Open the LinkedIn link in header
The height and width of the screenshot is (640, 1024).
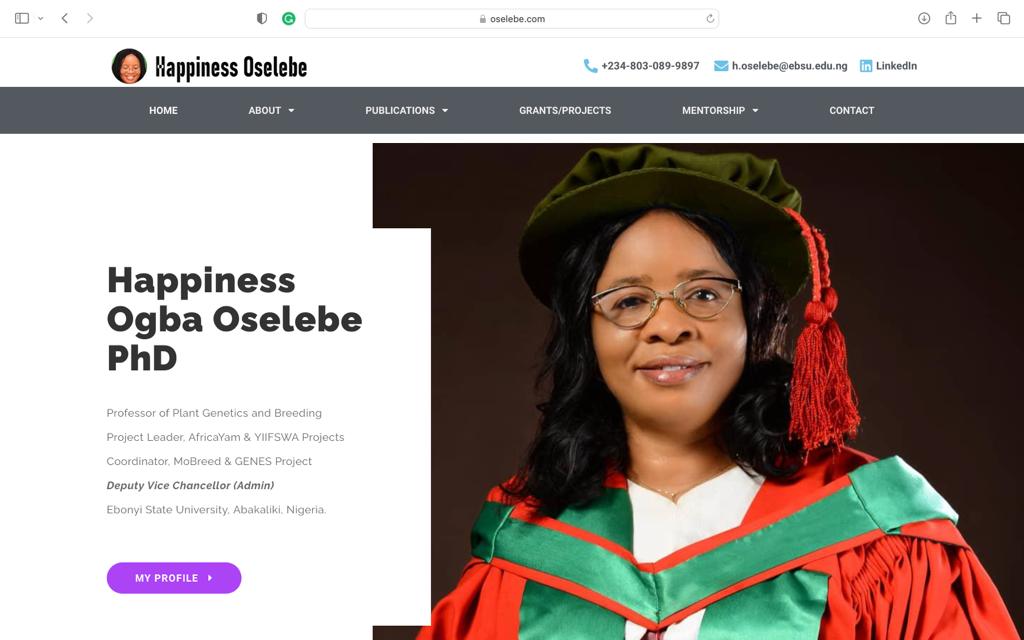(888, 66)
